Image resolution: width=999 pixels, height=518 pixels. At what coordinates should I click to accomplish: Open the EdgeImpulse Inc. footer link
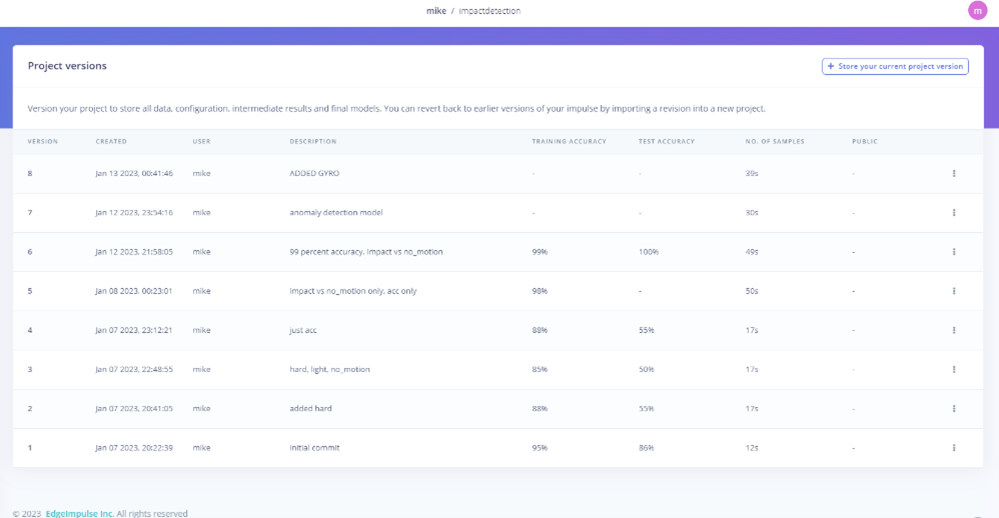79,513
